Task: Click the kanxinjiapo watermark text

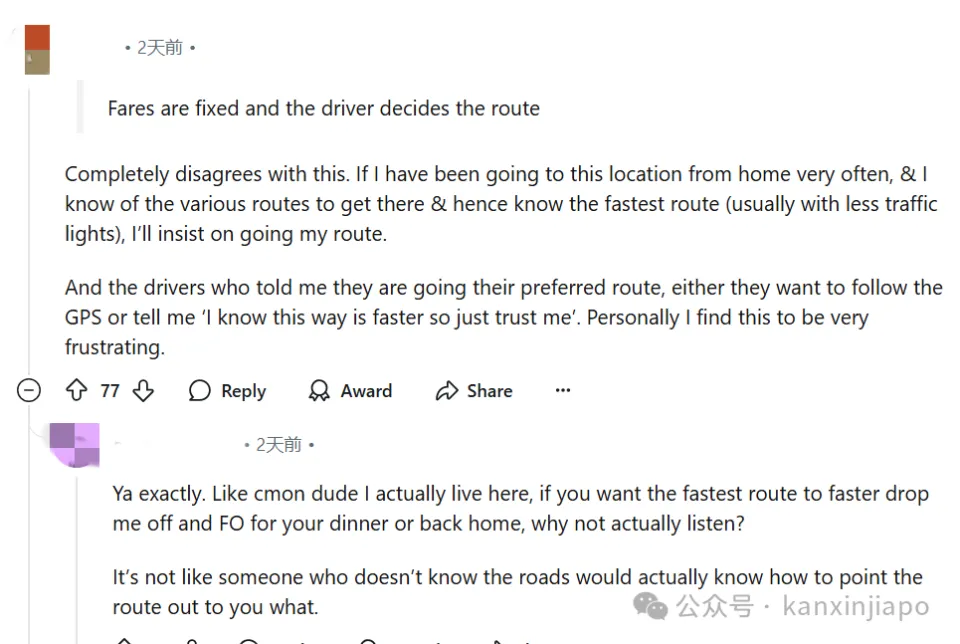Action: click(856, 606)
